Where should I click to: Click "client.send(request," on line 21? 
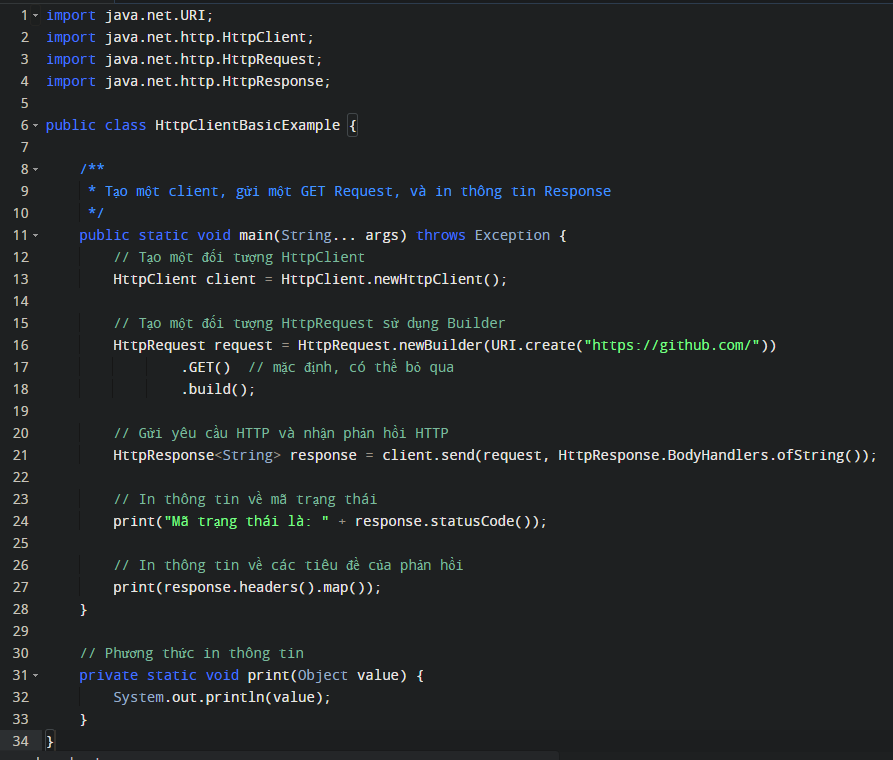coord(466,455)
